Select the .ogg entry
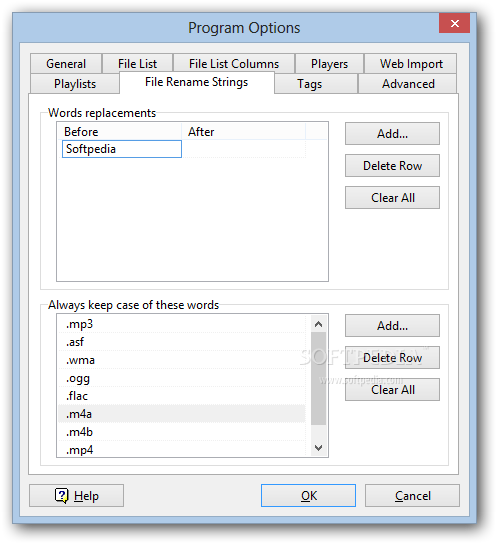The width and height of the screenshot is (497, 544). (182, 378)
